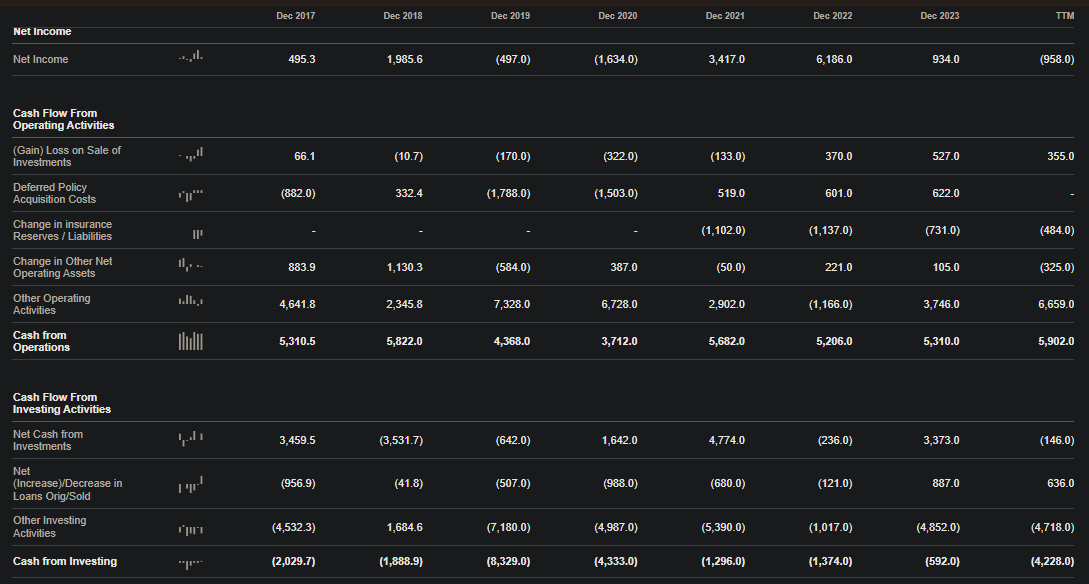The height and width of the screenshot is (584, 1089).
Task: Select the Other Operating Activities bar chart icon
Action: click(x=192, y=303)
